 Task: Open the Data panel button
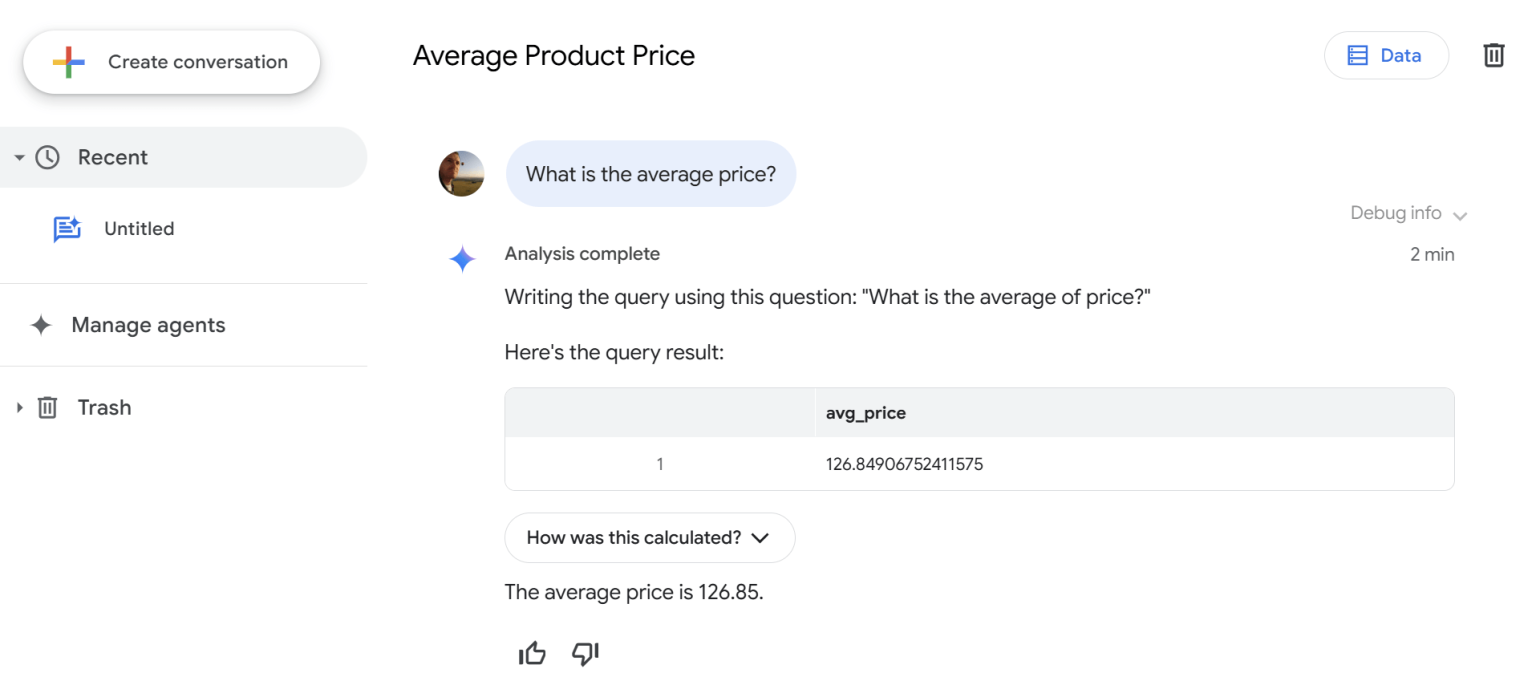(1385, 55)
